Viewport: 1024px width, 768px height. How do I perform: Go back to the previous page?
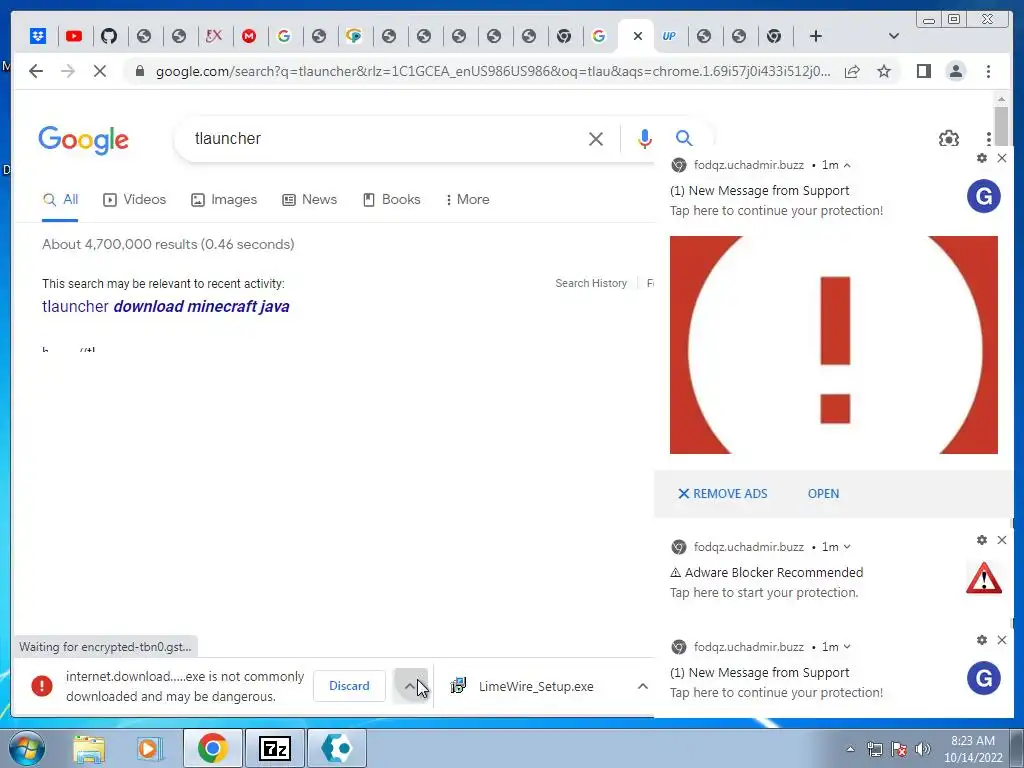pyautogui.click(x=36, y=71)
